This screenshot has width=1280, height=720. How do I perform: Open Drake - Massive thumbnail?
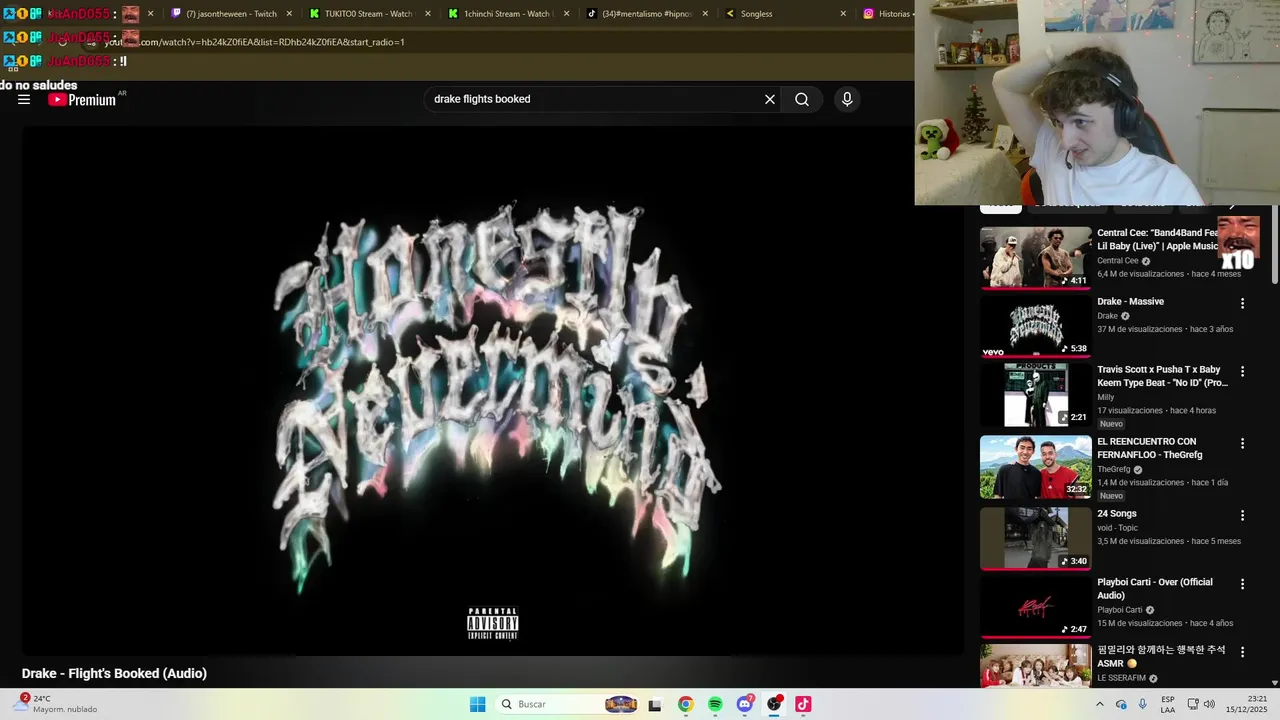coord(1036,326)
